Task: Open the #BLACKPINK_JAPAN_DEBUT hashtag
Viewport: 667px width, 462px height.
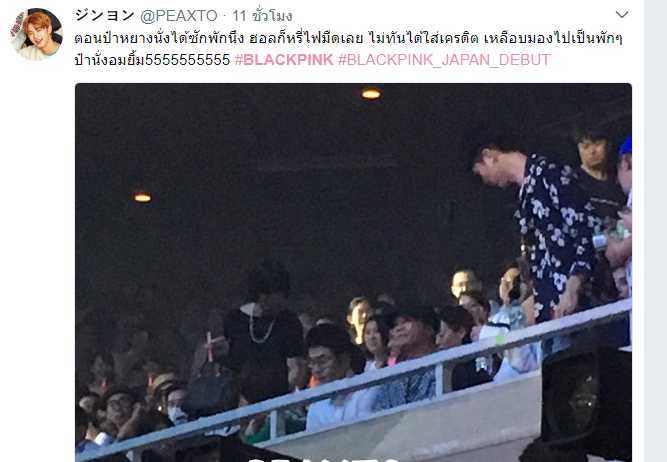Action: tap(444, 60)
